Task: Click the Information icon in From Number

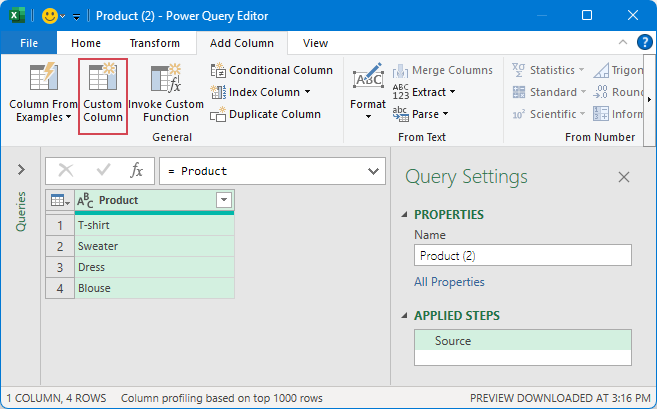Action: point(601,114)
